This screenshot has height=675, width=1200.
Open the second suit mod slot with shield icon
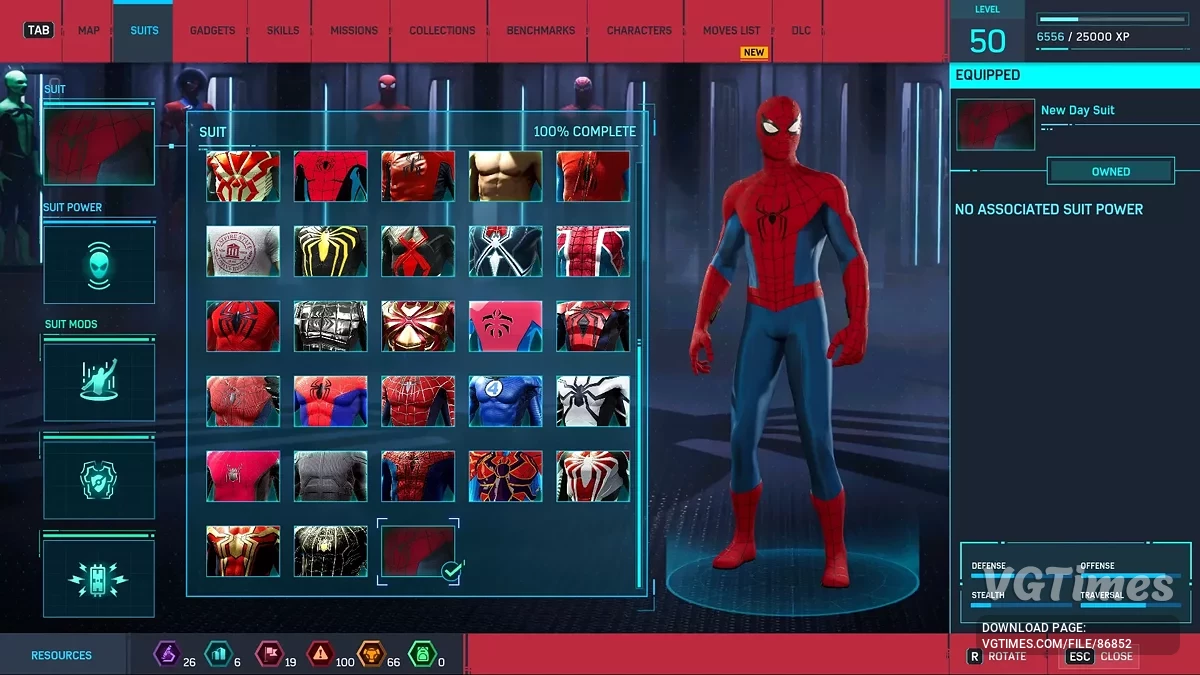(99, 479)
